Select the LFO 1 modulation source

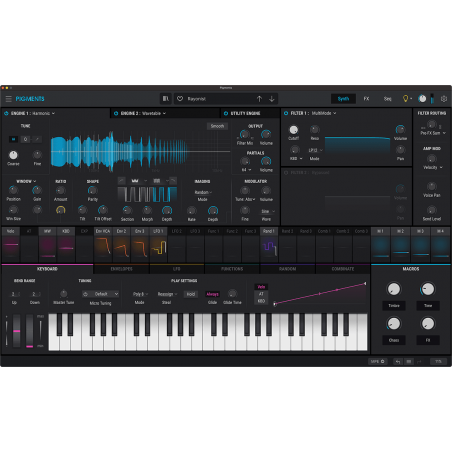click(x=158, y=245)
